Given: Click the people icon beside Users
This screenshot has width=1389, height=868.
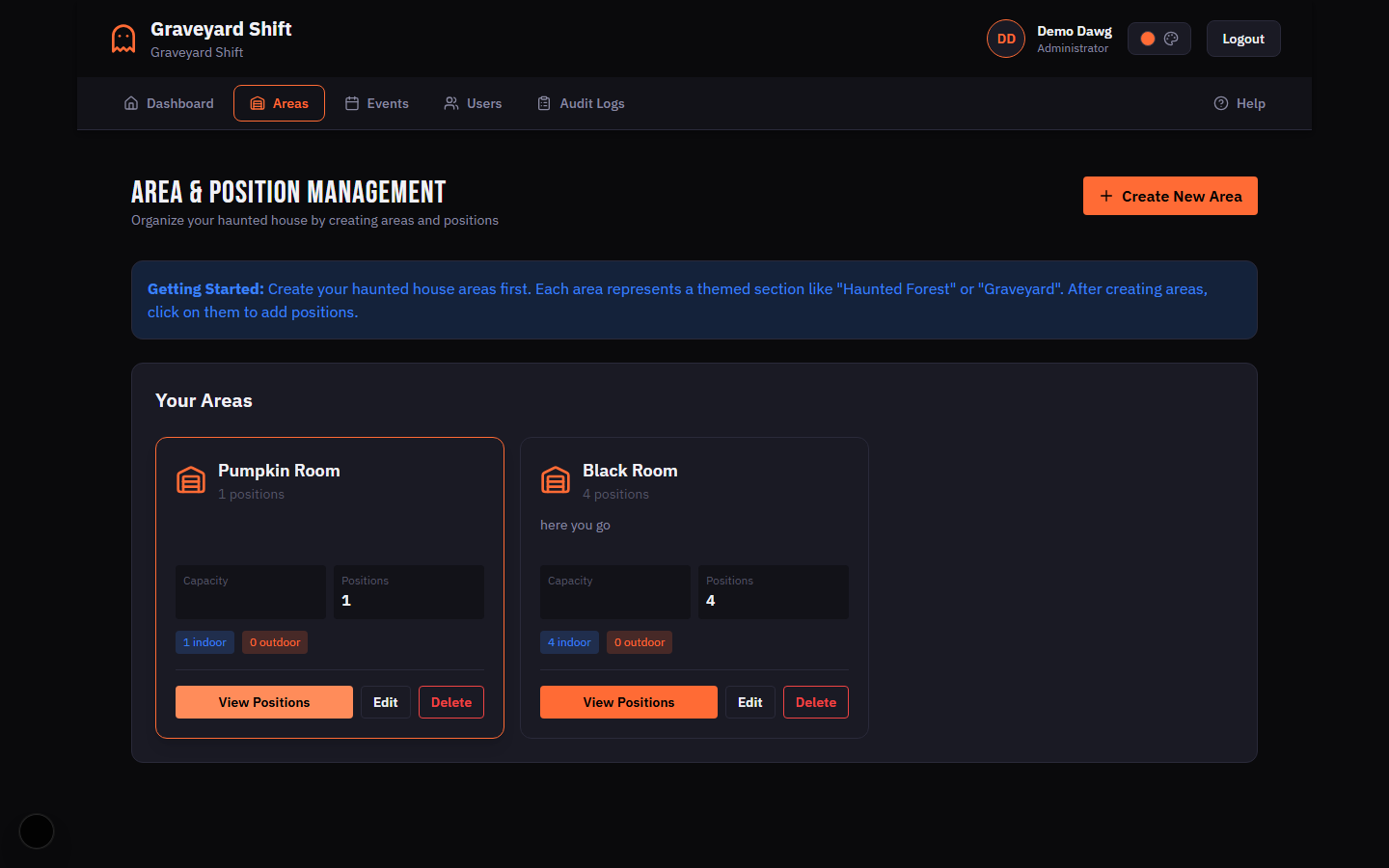Looking at the screenshot, I should [450, 102].
